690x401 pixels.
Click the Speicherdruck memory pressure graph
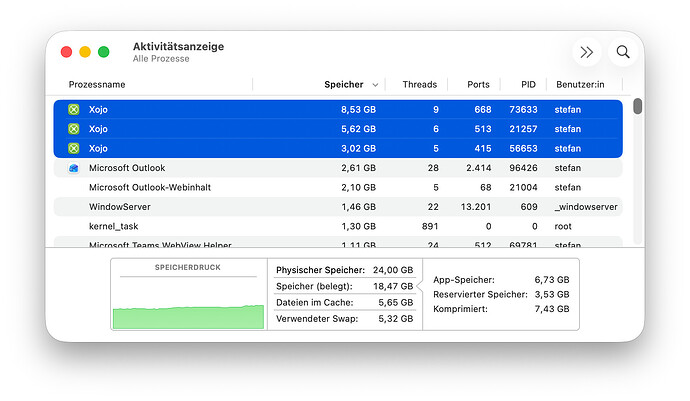tap(188, 316)
